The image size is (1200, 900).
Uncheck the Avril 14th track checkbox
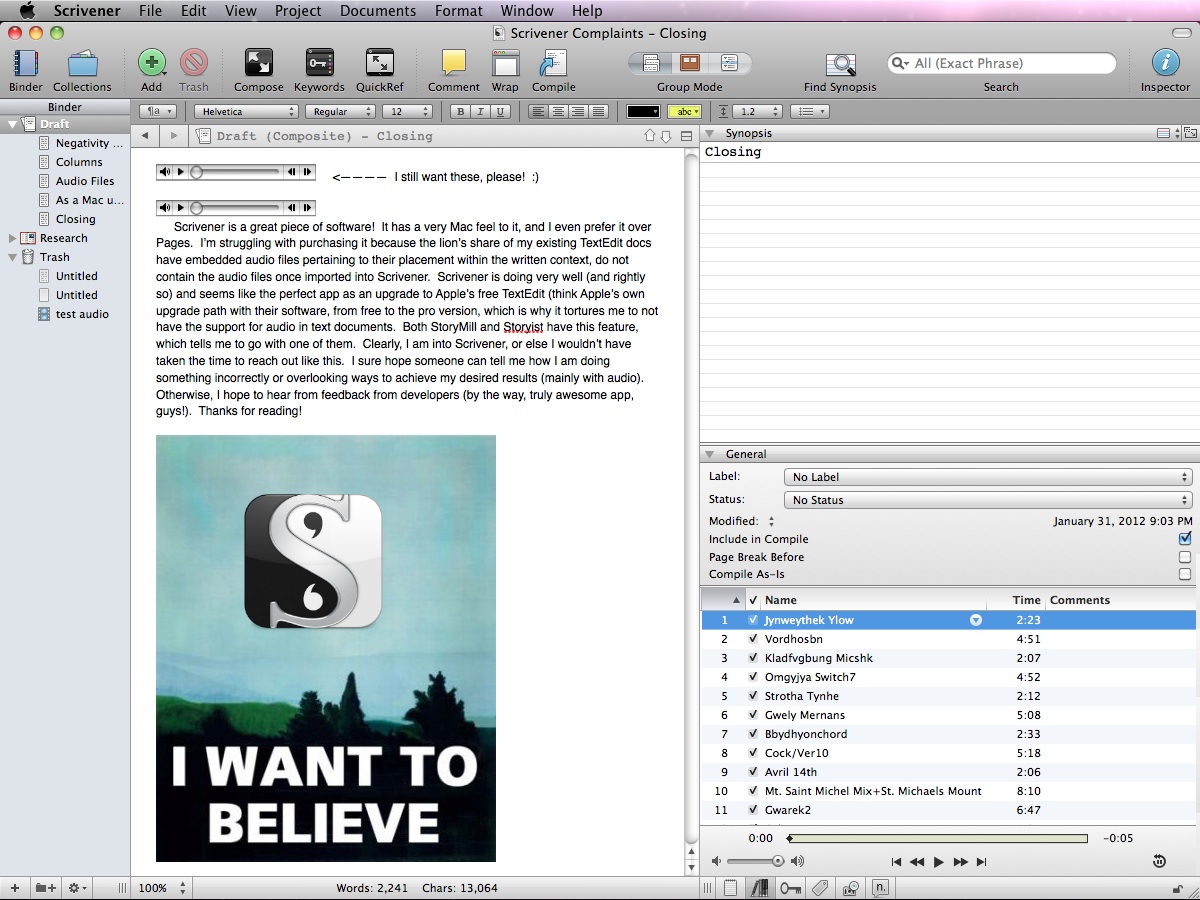click(x=753, y=772)
